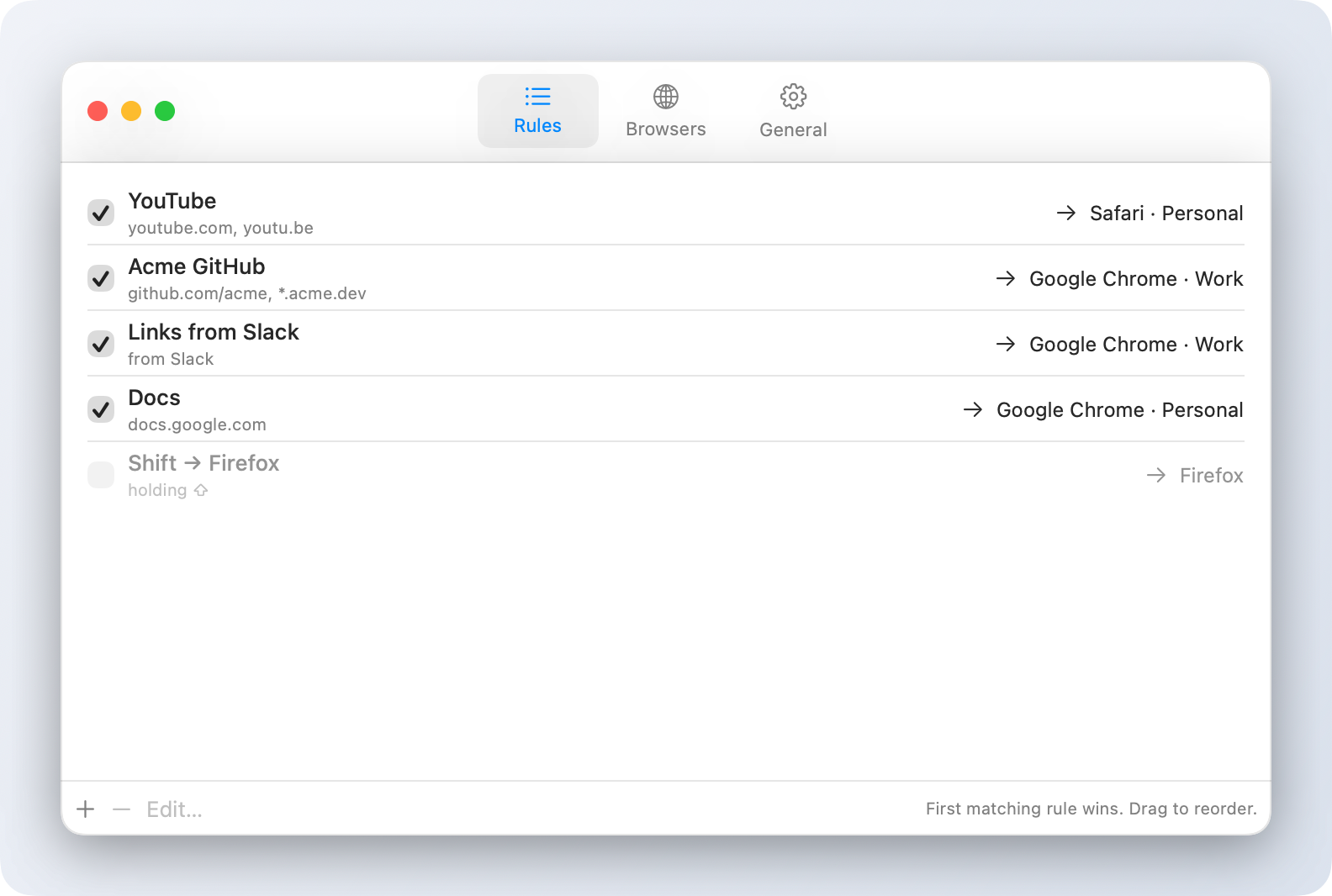Click arrow icon in Links from Slack row

[x=1006, y=344]
